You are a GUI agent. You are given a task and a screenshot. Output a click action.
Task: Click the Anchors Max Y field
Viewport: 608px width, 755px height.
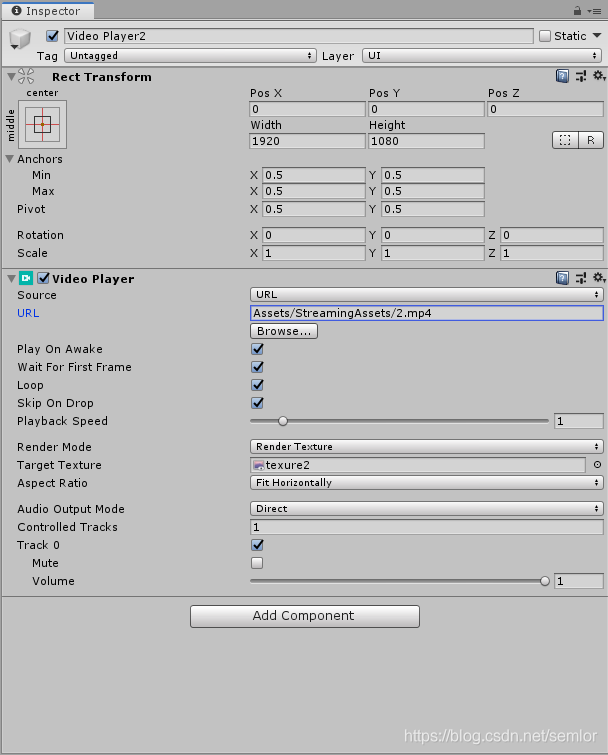pos(433,191)
